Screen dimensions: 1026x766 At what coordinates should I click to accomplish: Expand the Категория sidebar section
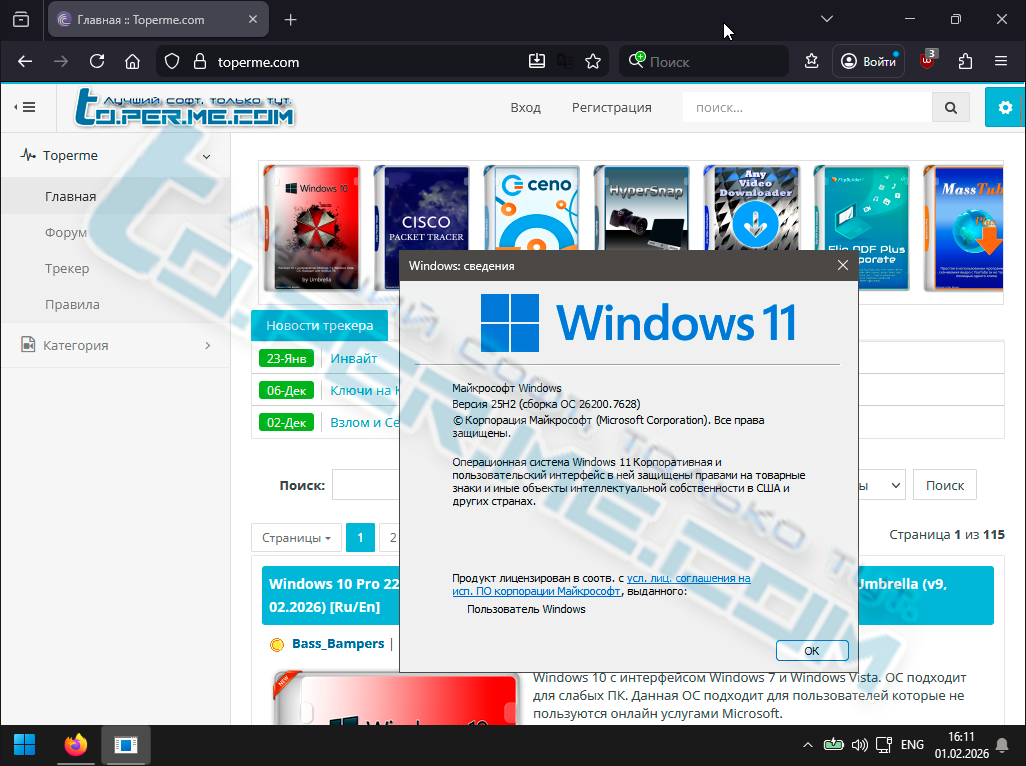pyautogui.click(x=115, y=345)
